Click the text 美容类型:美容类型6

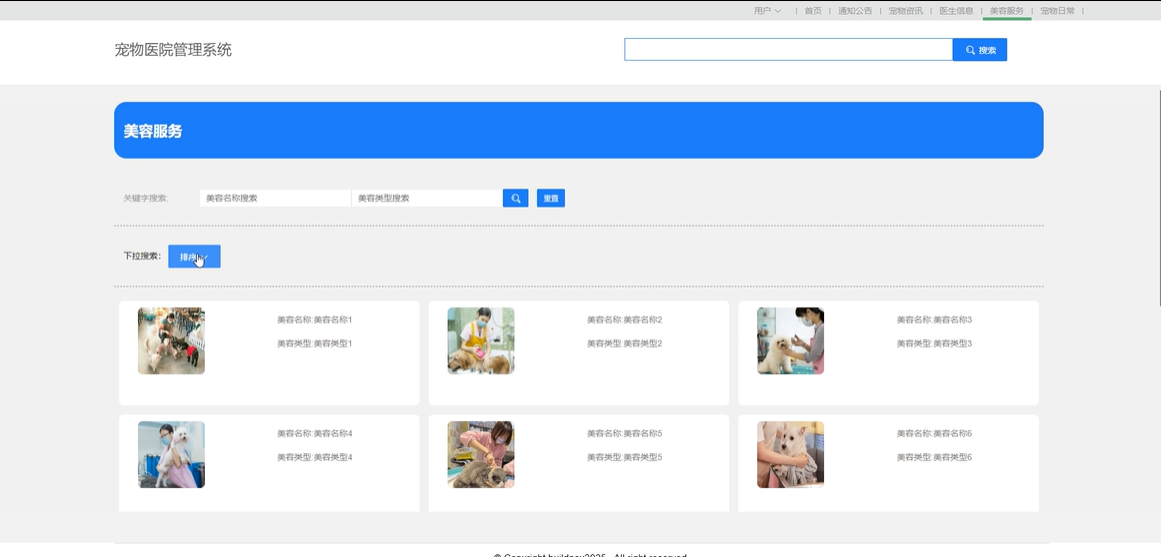pyautogui.click(x=934, y=457)
